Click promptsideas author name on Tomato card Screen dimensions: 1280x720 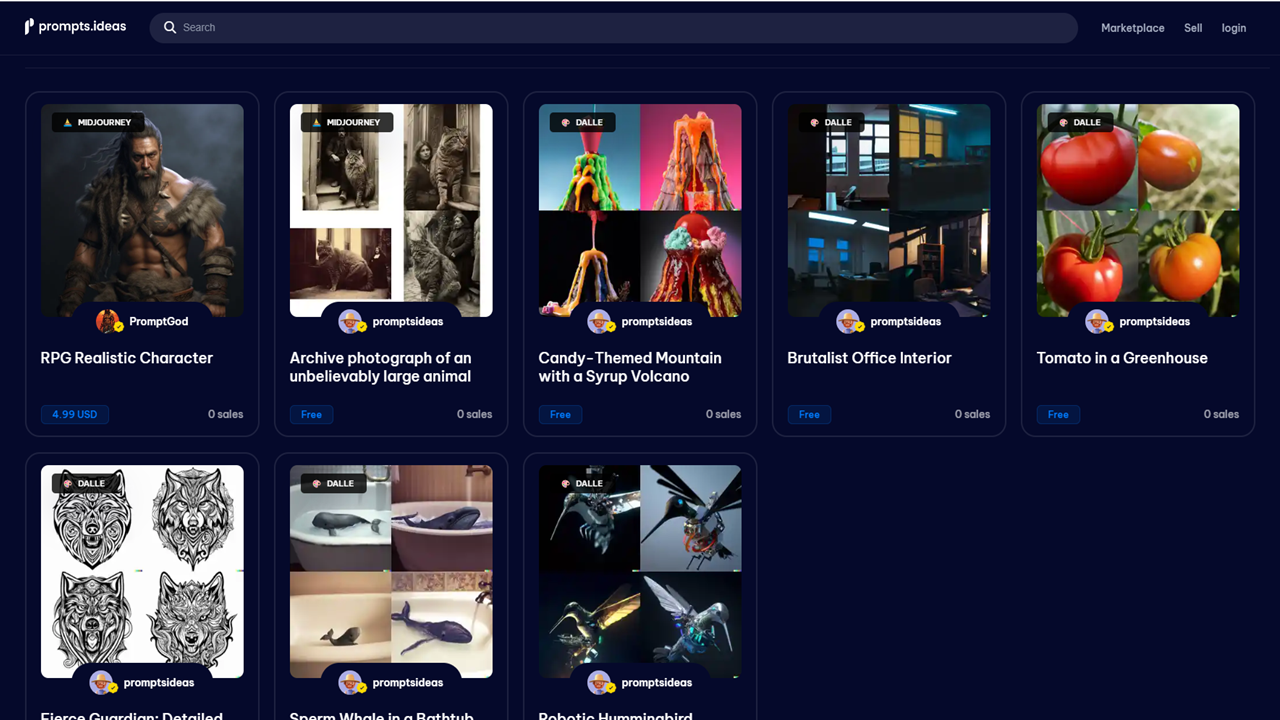(1155, 322)
